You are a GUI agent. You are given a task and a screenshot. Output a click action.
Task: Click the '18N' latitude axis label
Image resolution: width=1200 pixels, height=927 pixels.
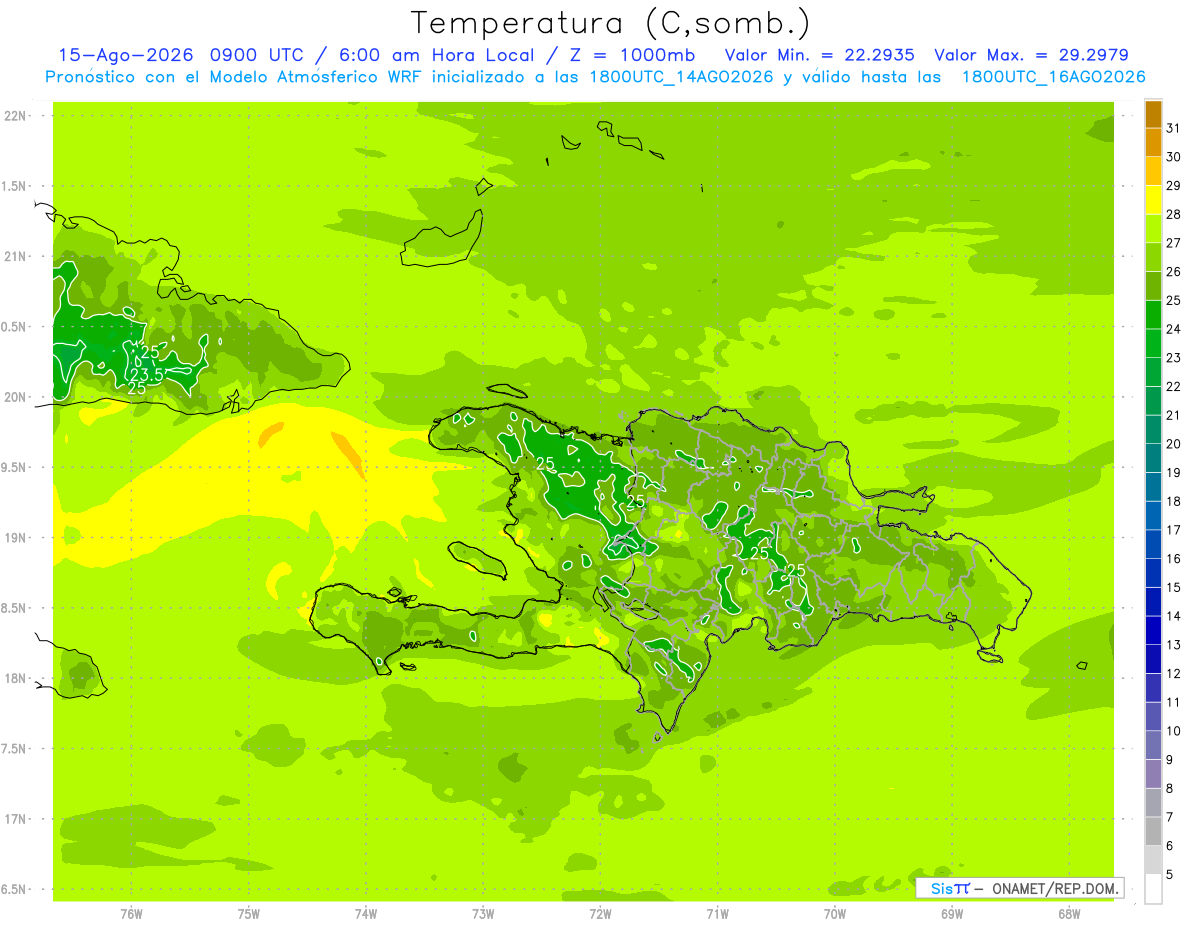point(16,678)
